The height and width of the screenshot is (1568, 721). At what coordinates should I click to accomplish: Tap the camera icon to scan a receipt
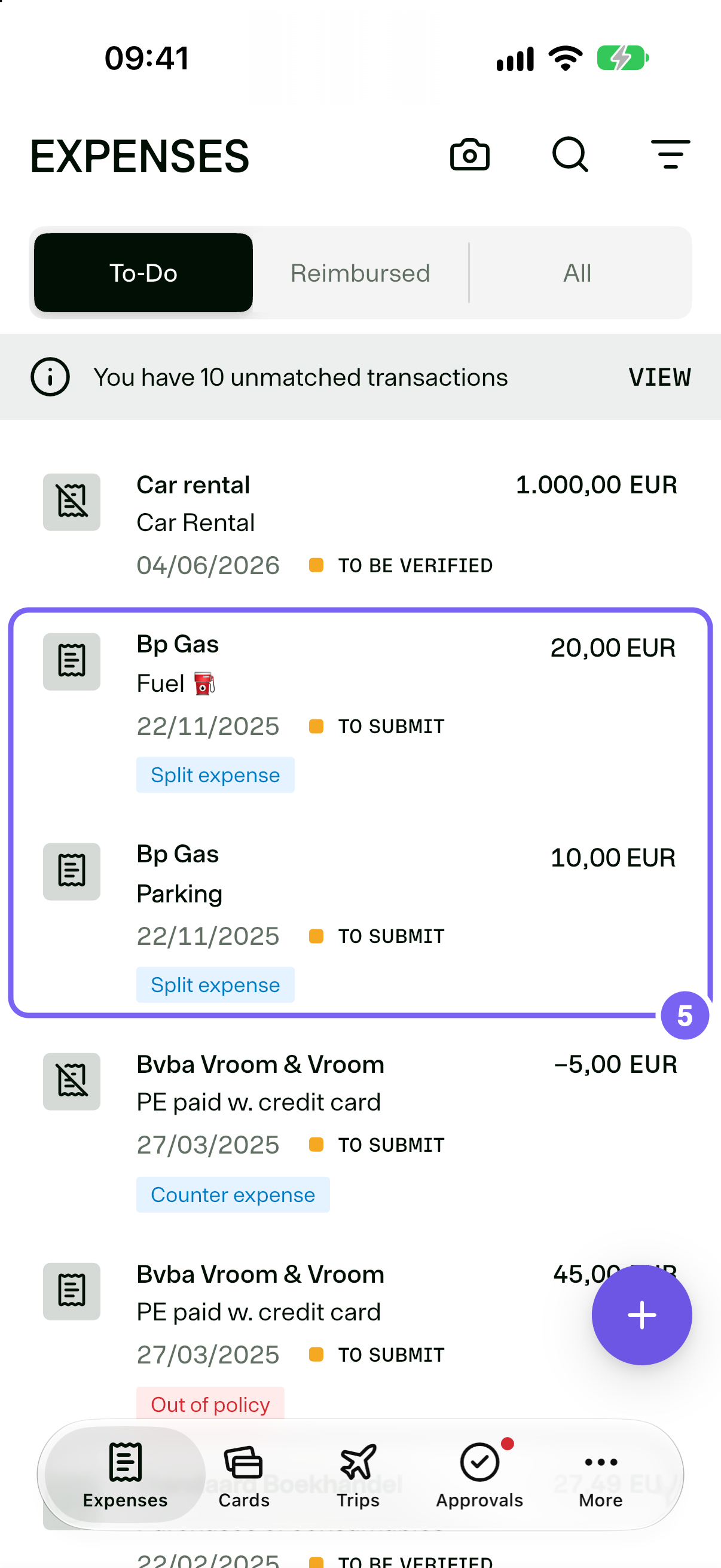pyautogui.click(x=469, y=155)
